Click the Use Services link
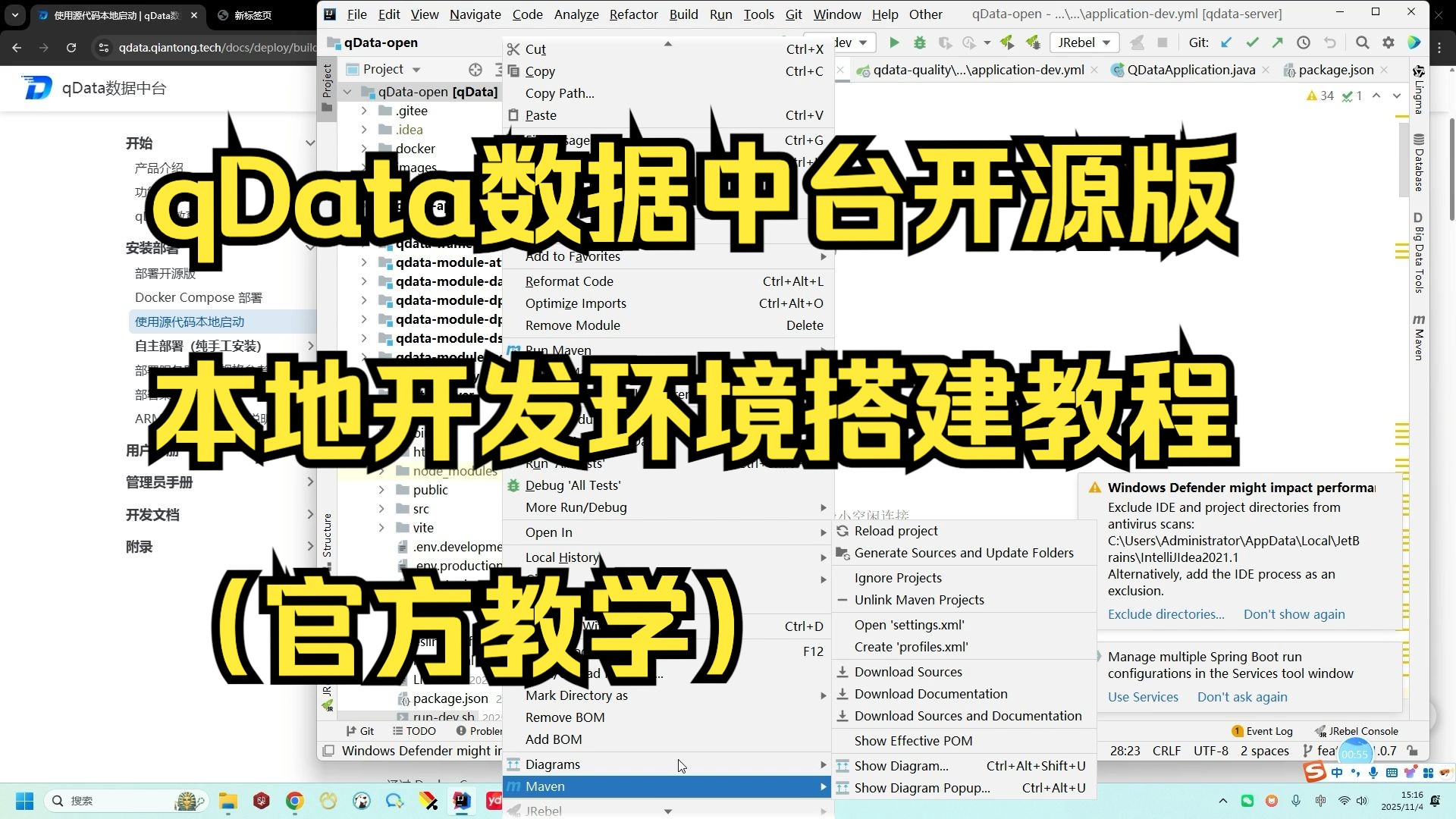Screen dimensions: 1456x819 [x=1143, y=697]
